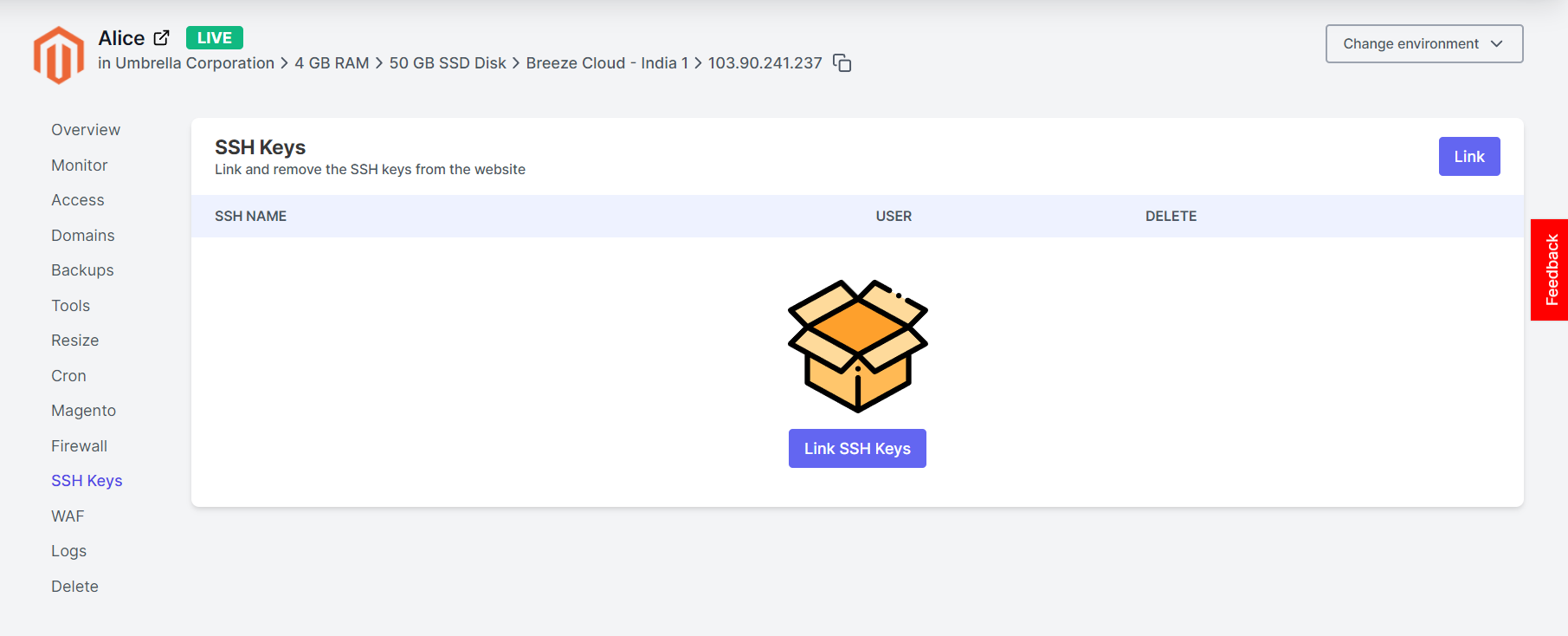Click the SSH Keys panel heading
This screenshot has width=1568, height=636.
coord(261,147)
